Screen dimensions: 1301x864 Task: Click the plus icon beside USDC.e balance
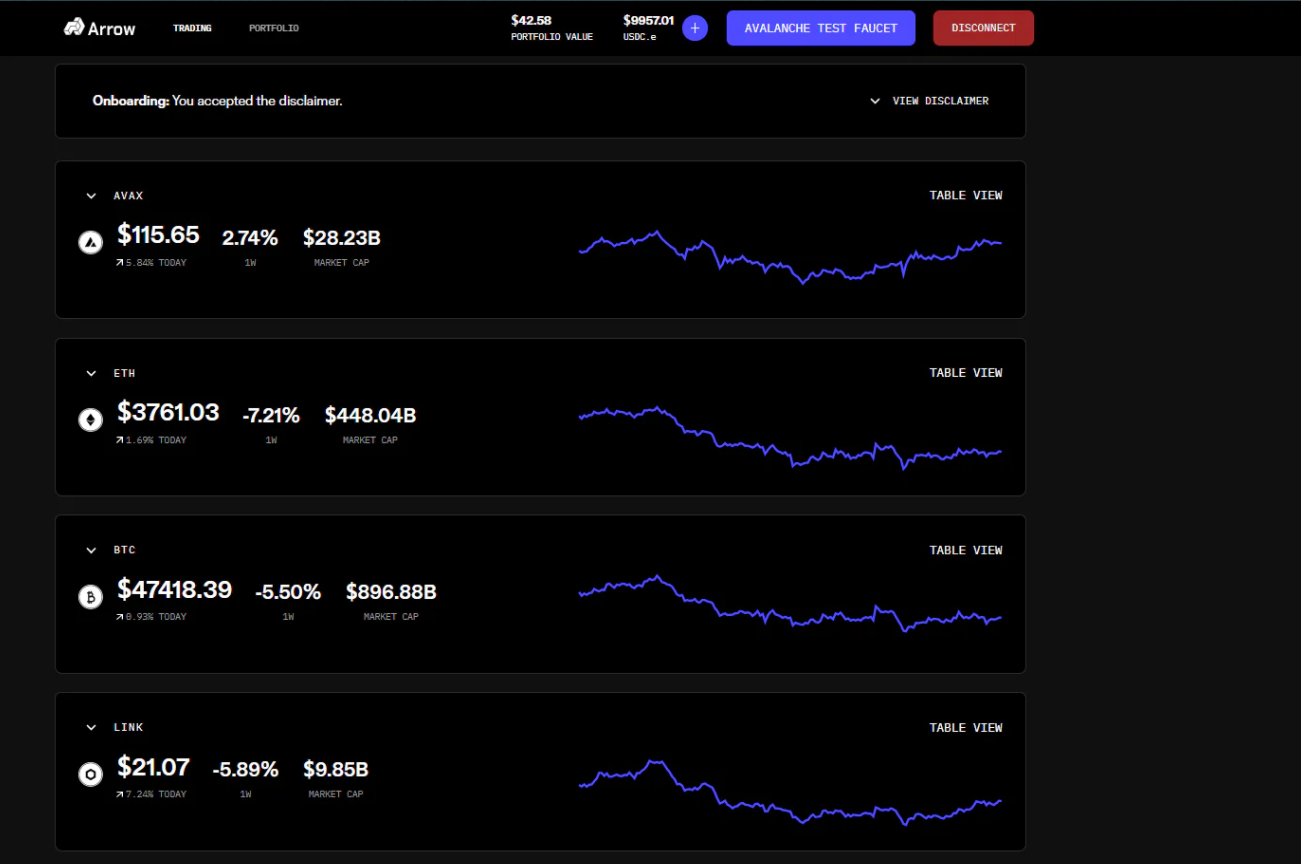coord(695,28)
